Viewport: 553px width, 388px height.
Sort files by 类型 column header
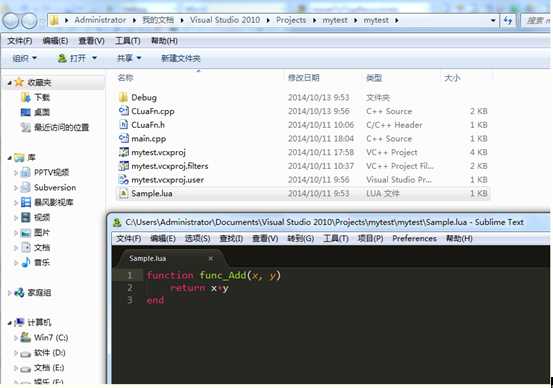(x=374, y=78)
